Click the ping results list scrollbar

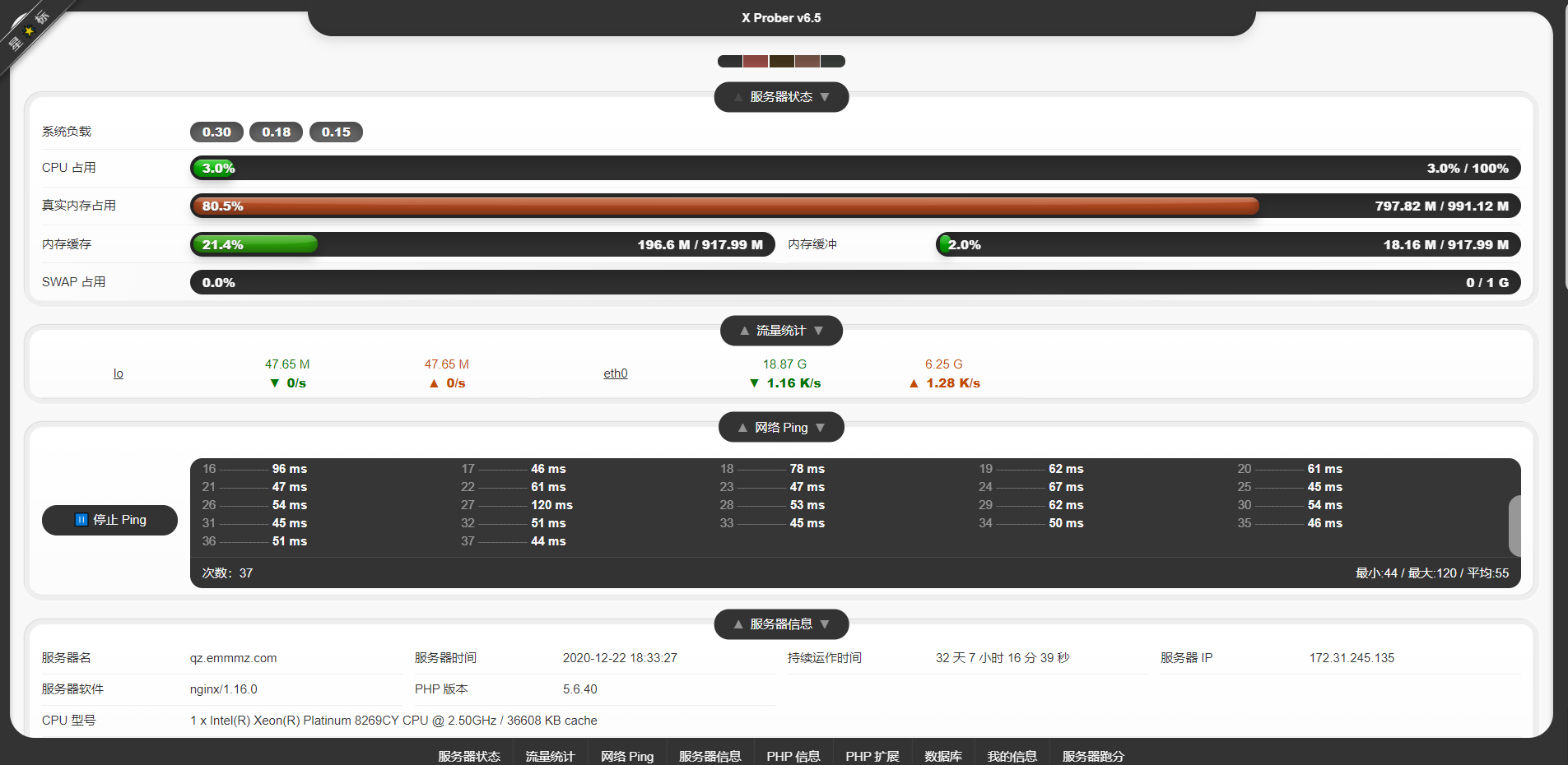coord(1514,526)
